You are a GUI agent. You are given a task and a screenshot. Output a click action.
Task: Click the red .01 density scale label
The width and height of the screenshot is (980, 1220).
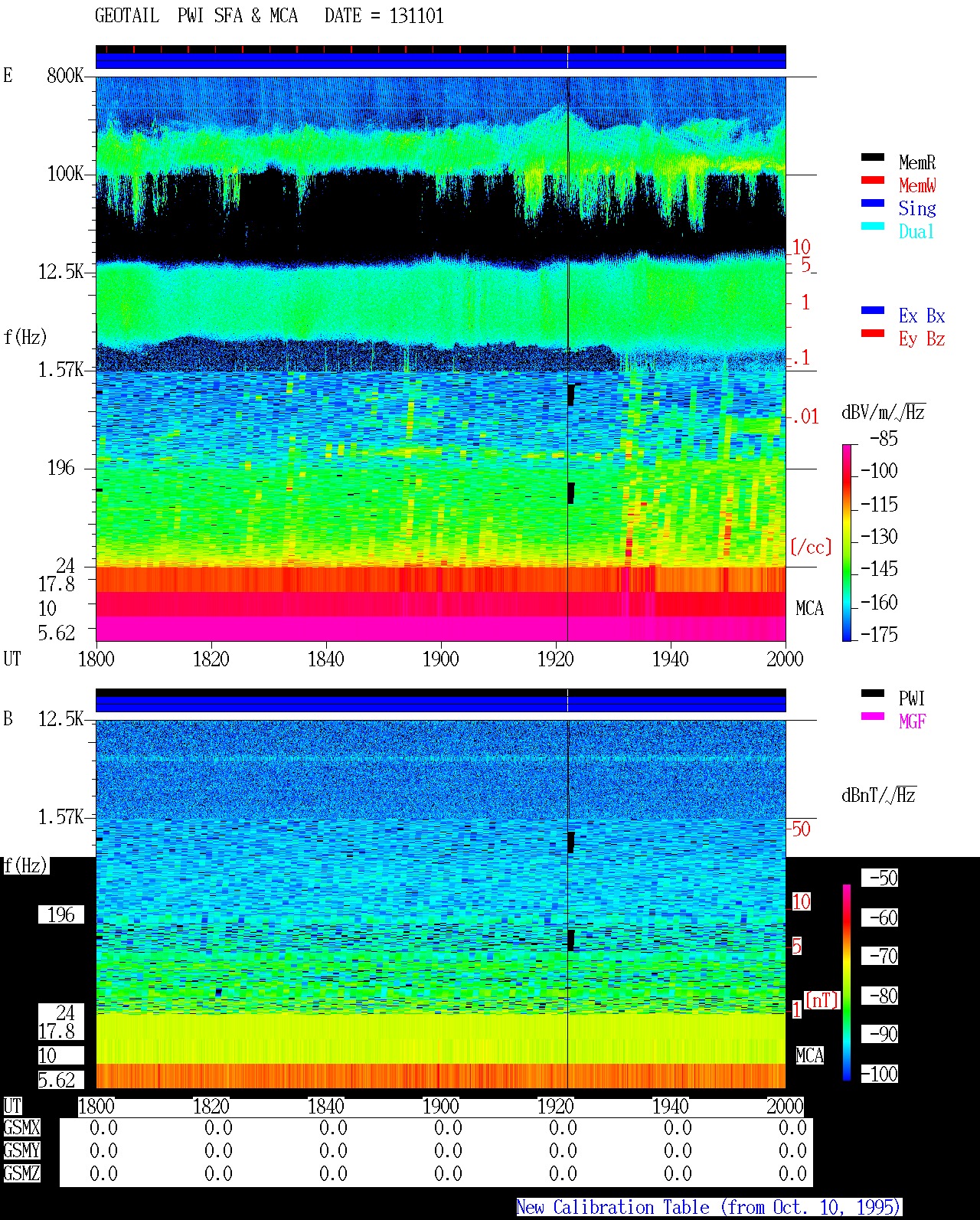805,417
